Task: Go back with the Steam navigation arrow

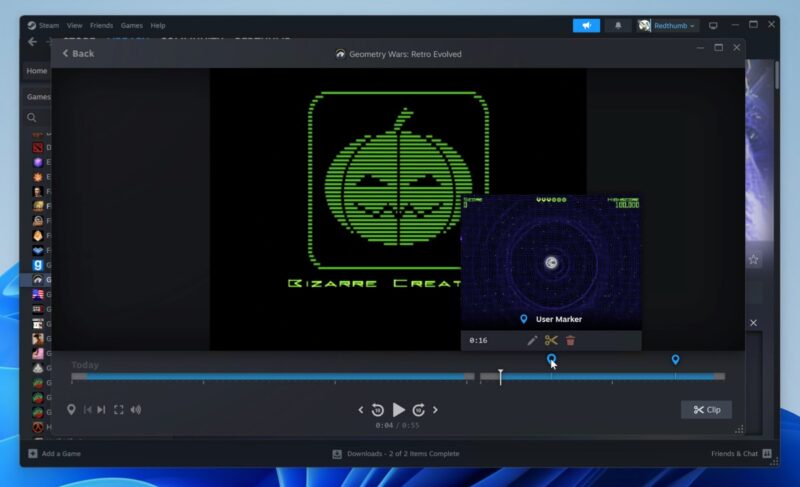Action: pos(33,42)
